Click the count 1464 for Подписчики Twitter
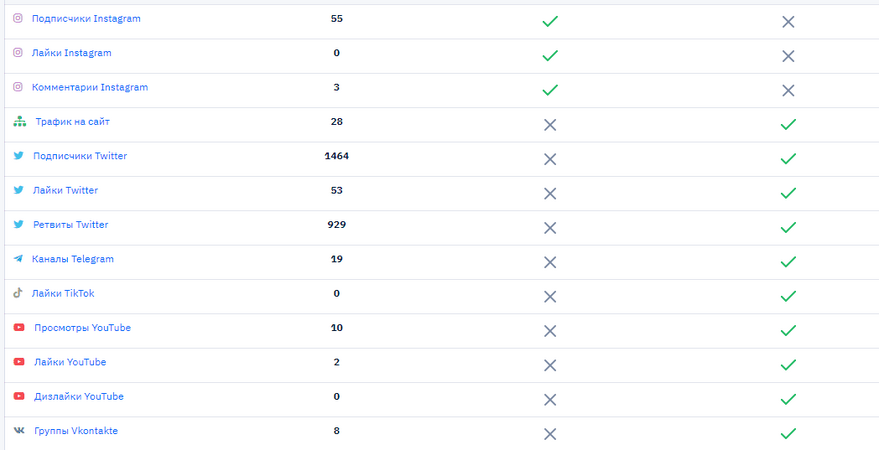The height and width of the screenshot is (450, 879). (x=336, y=156)
